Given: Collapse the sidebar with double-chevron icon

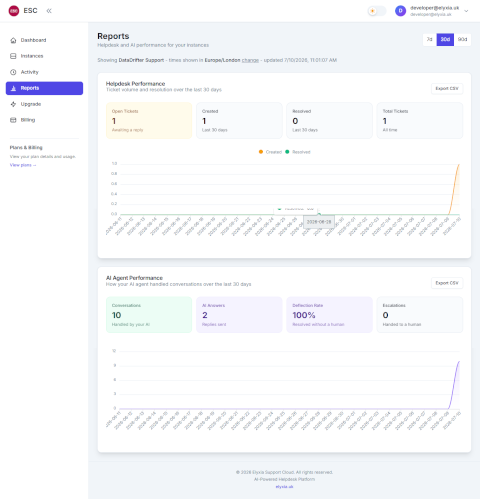Looking at the screenshot, I should pos(49,11).
